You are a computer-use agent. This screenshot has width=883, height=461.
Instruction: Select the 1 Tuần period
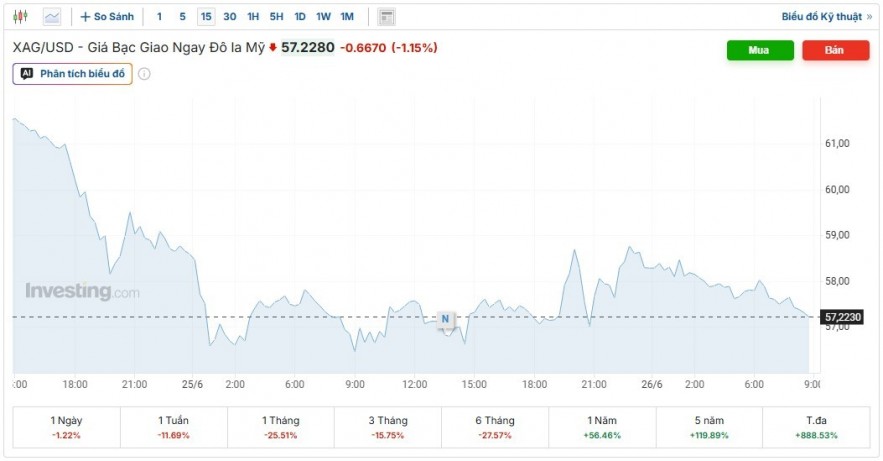point(173,427)
